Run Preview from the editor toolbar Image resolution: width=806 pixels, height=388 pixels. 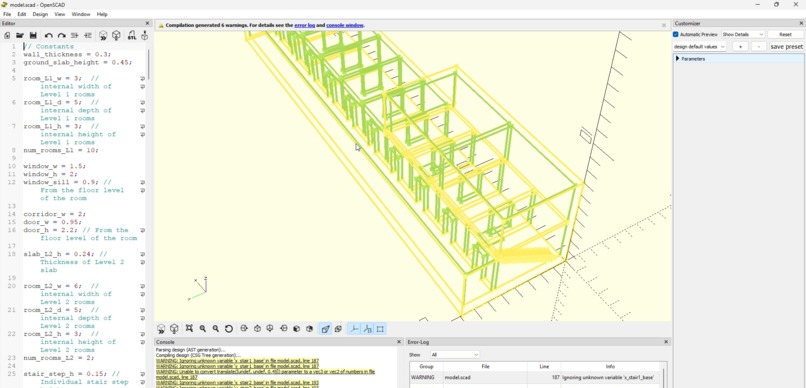103,35
